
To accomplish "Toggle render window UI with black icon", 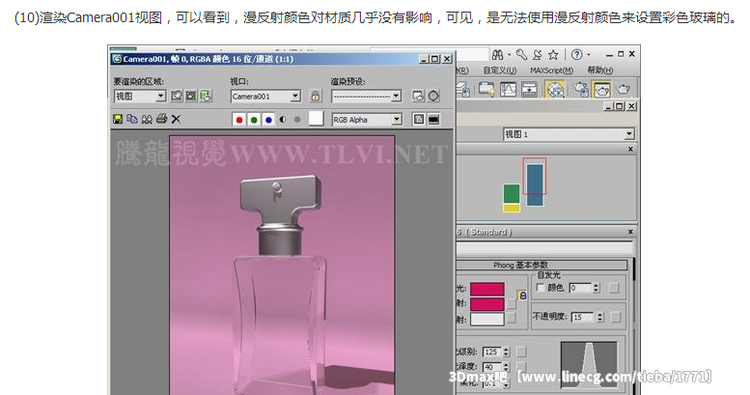I will pyautogui.click(x=433, y=120).
